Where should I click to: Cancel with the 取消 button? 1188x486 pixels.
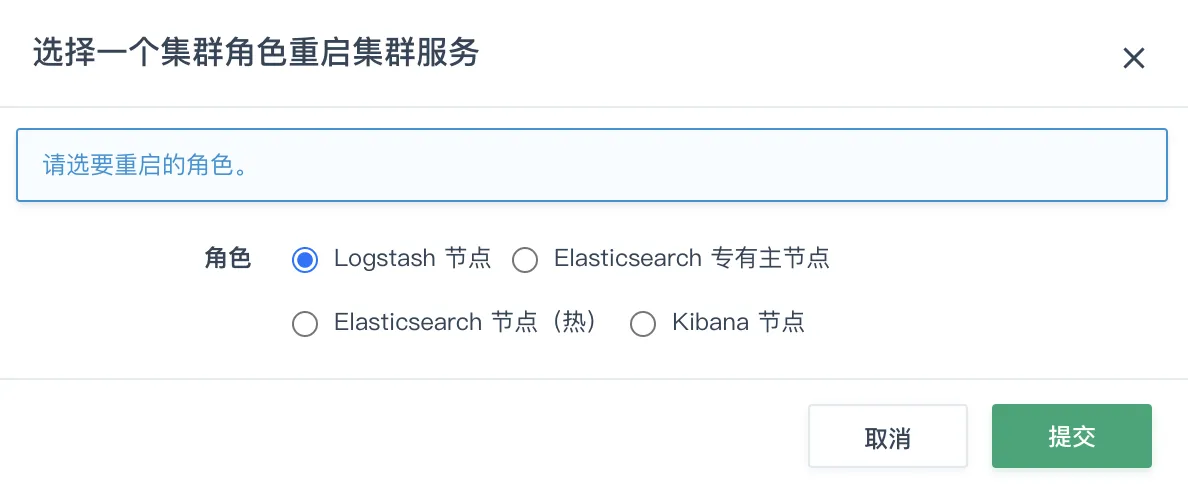click(x=887, y=436)
